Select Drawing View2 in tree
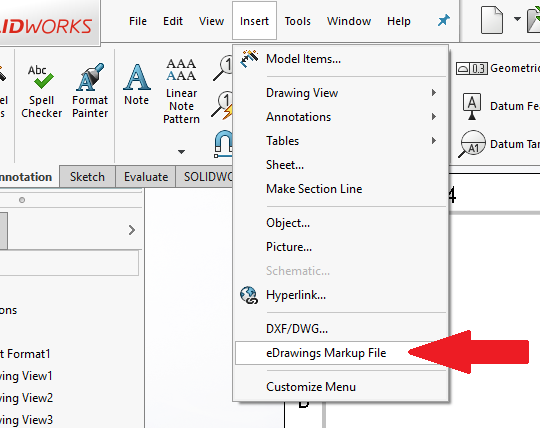The image size is (540, 428). coord(26,398)
